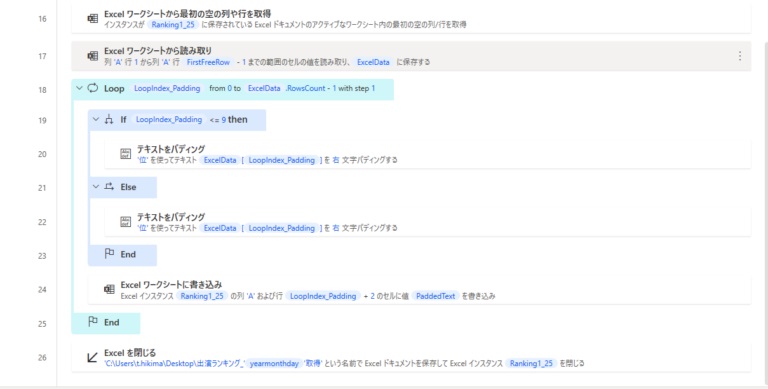Click the Excel icon on step 17 read action
The height and width of the screenshot is (389, 768).
[x=93, y=56]
